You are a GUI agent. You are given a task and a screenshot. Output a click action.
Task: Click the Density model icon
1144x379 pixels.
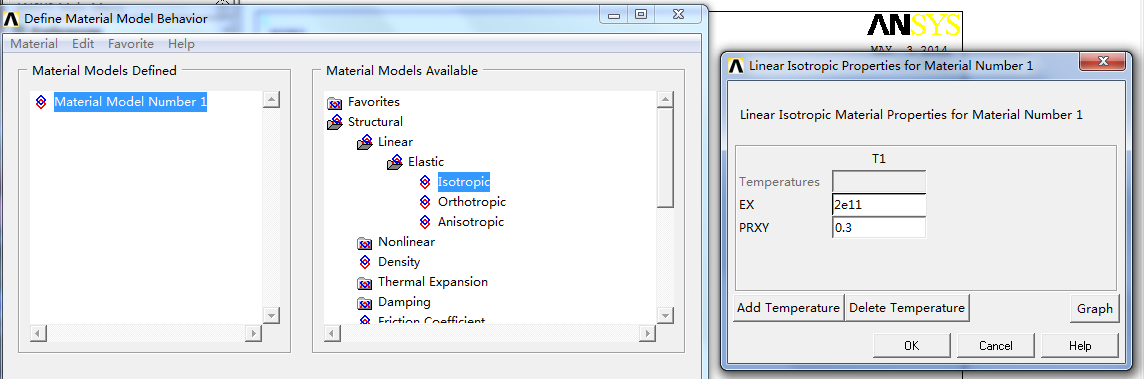coord(365,261)
